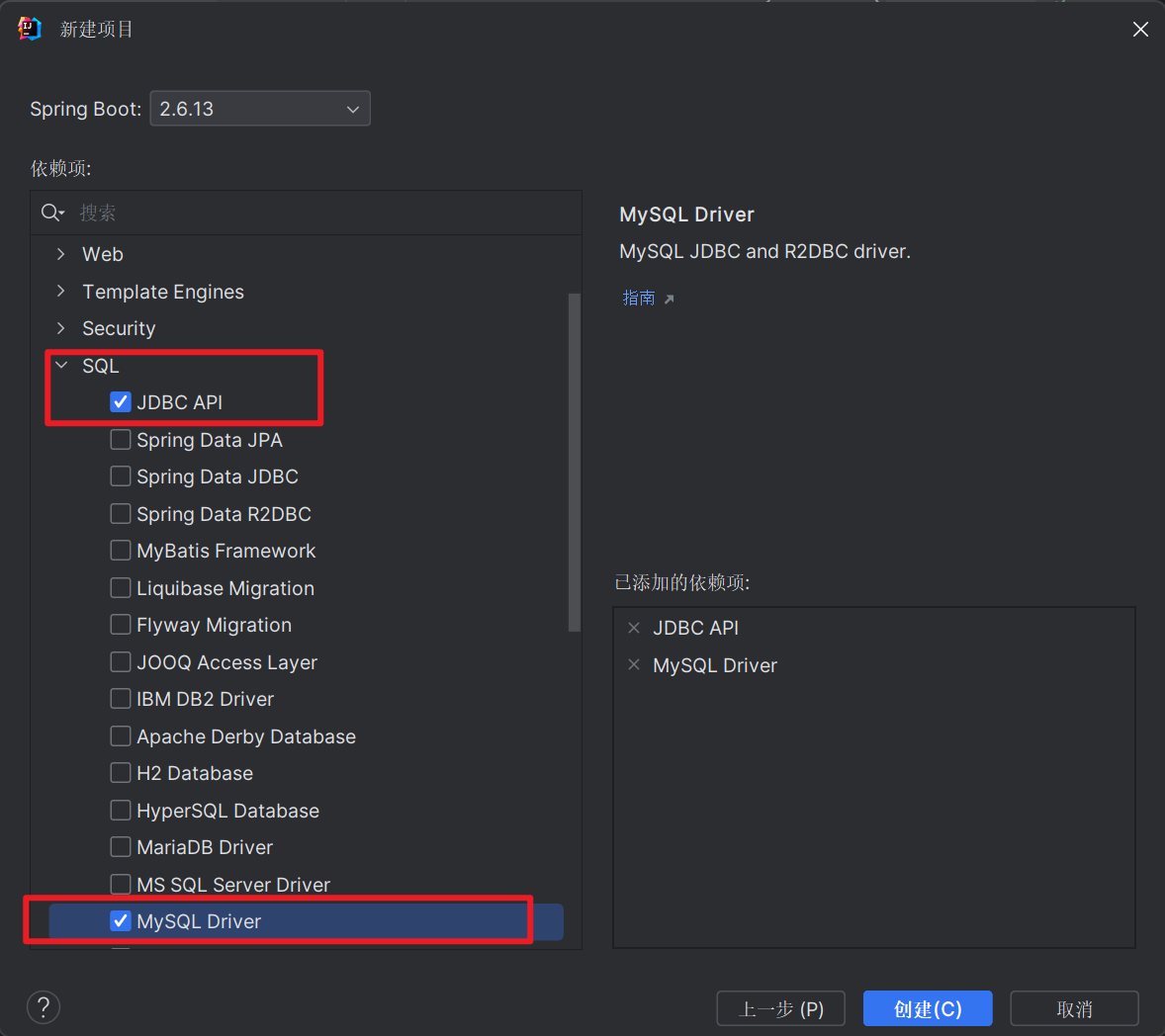1165x1036 pixels.
Task: Click the IntelliJ IDEA logo icon
Action: [30, 29]
